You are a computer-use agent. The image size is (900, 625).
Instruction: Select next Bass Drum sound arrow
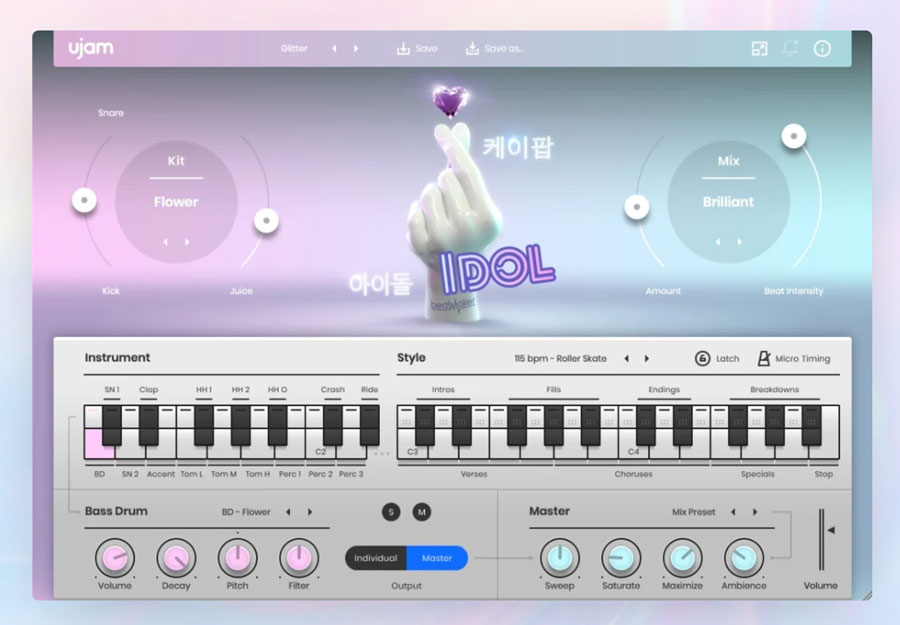310,512
